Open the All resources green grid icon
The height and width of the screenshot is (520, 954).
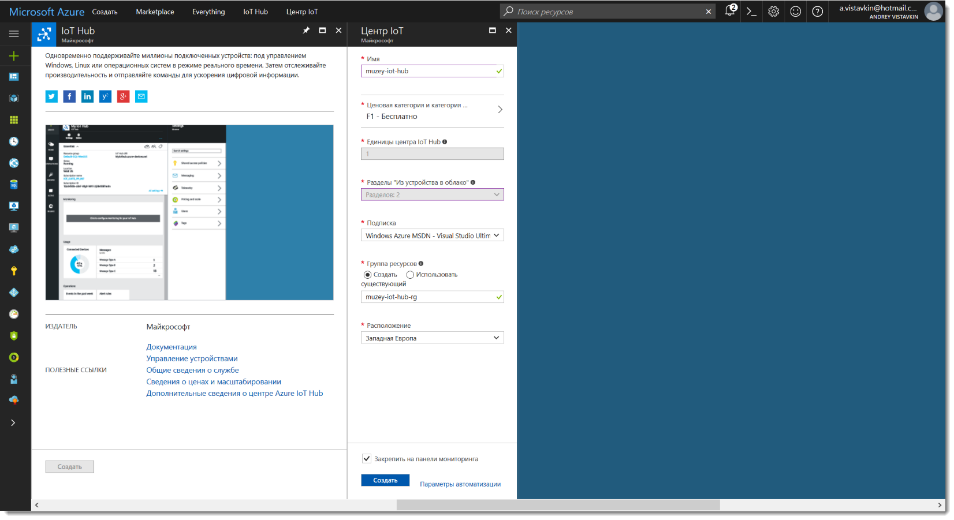13,120
